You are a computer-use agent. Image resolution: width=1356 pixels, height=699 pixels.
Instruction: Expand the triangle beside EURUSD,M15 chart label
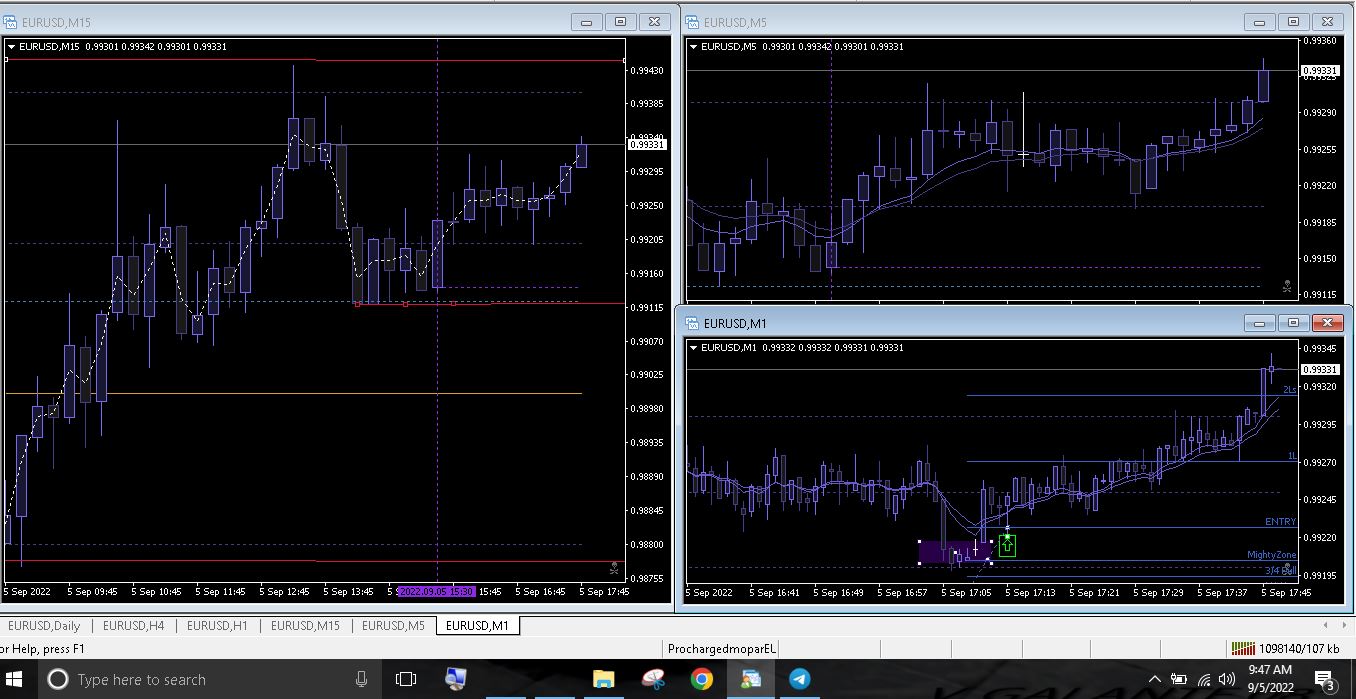coord(11,46)
